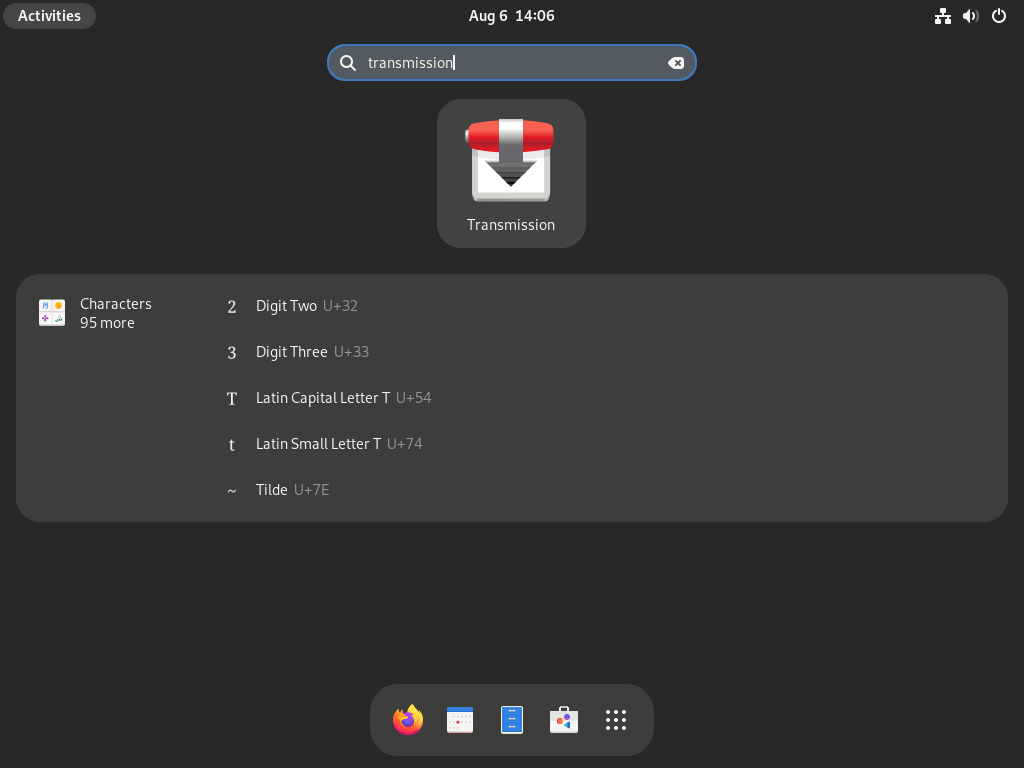
Task: Clear the search field text
Action: tap(677, 62)
